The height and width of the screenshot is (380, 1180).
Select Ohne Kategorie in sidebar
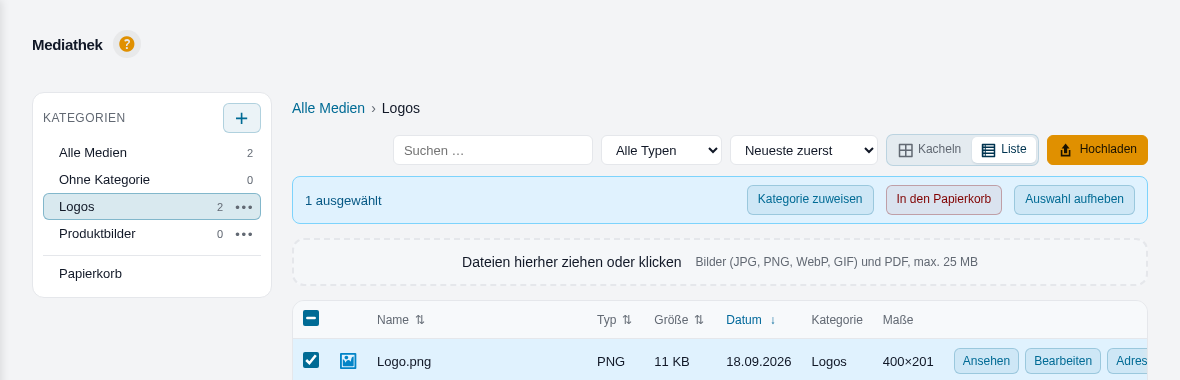coord(152,180)
